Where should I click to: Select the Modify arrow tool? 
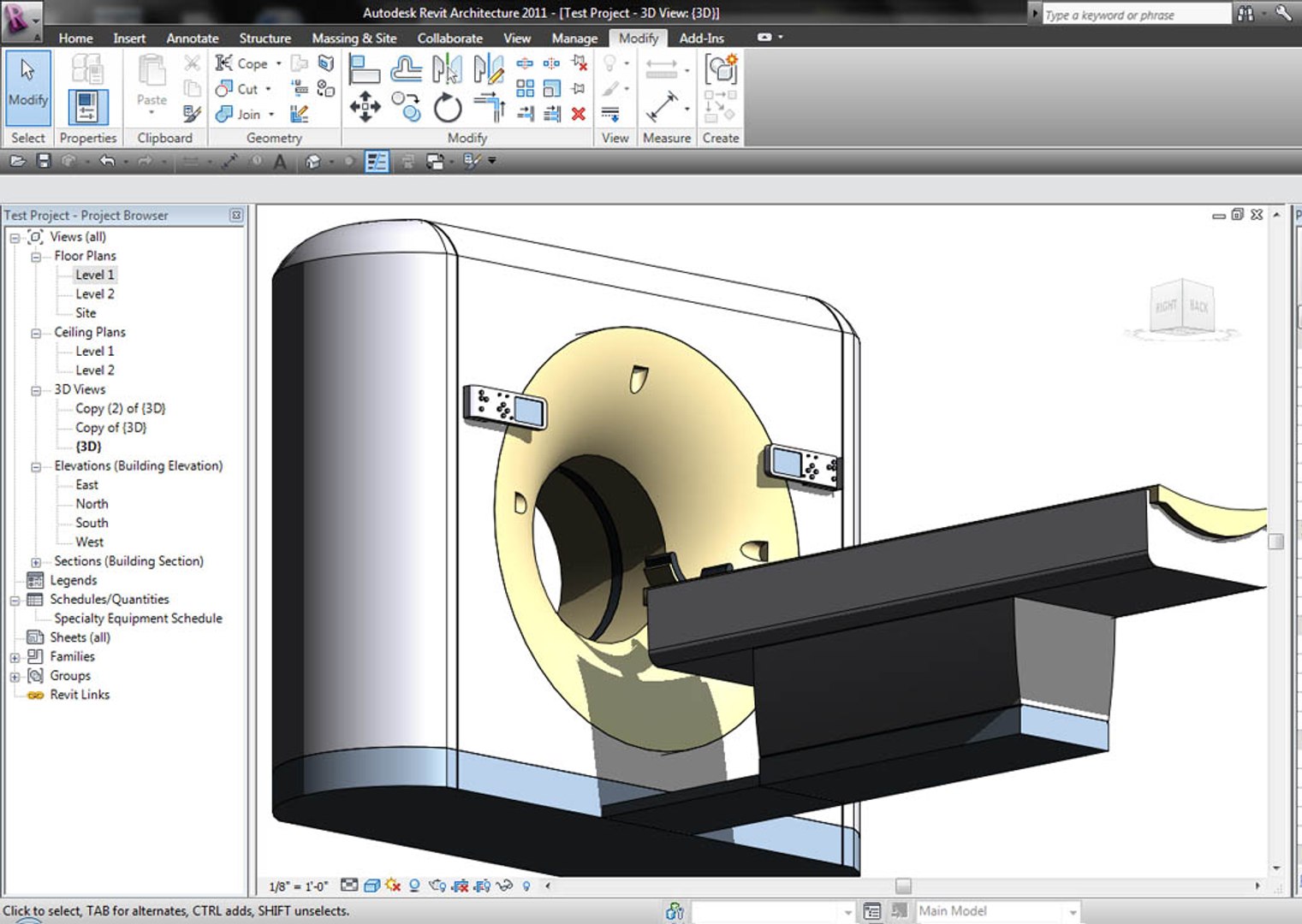point(28,87)
